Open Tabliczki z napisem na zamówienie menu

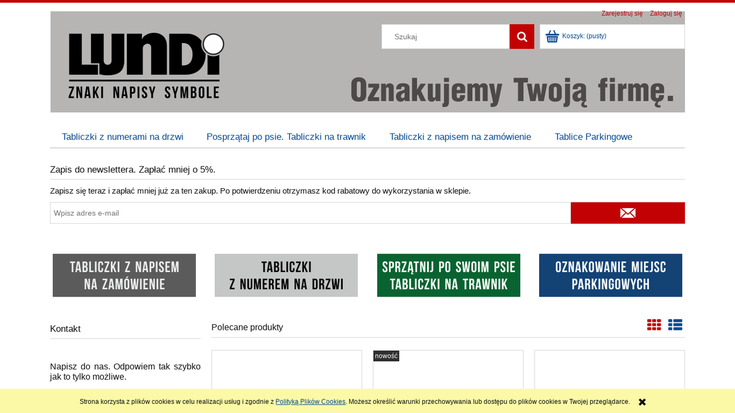[460, 137]
